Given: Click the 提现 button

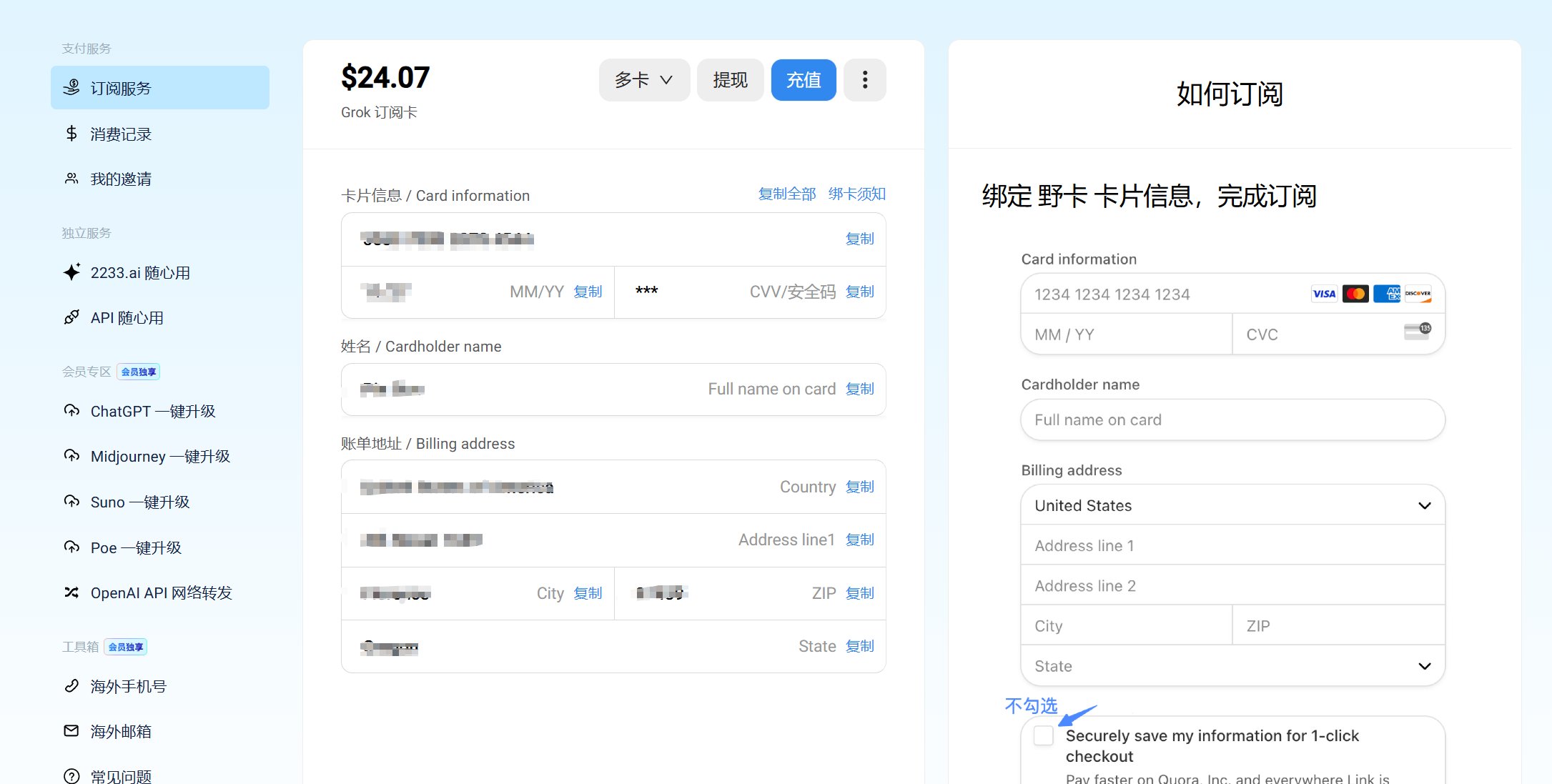Looking at the screenshot, I should [730, 80].
